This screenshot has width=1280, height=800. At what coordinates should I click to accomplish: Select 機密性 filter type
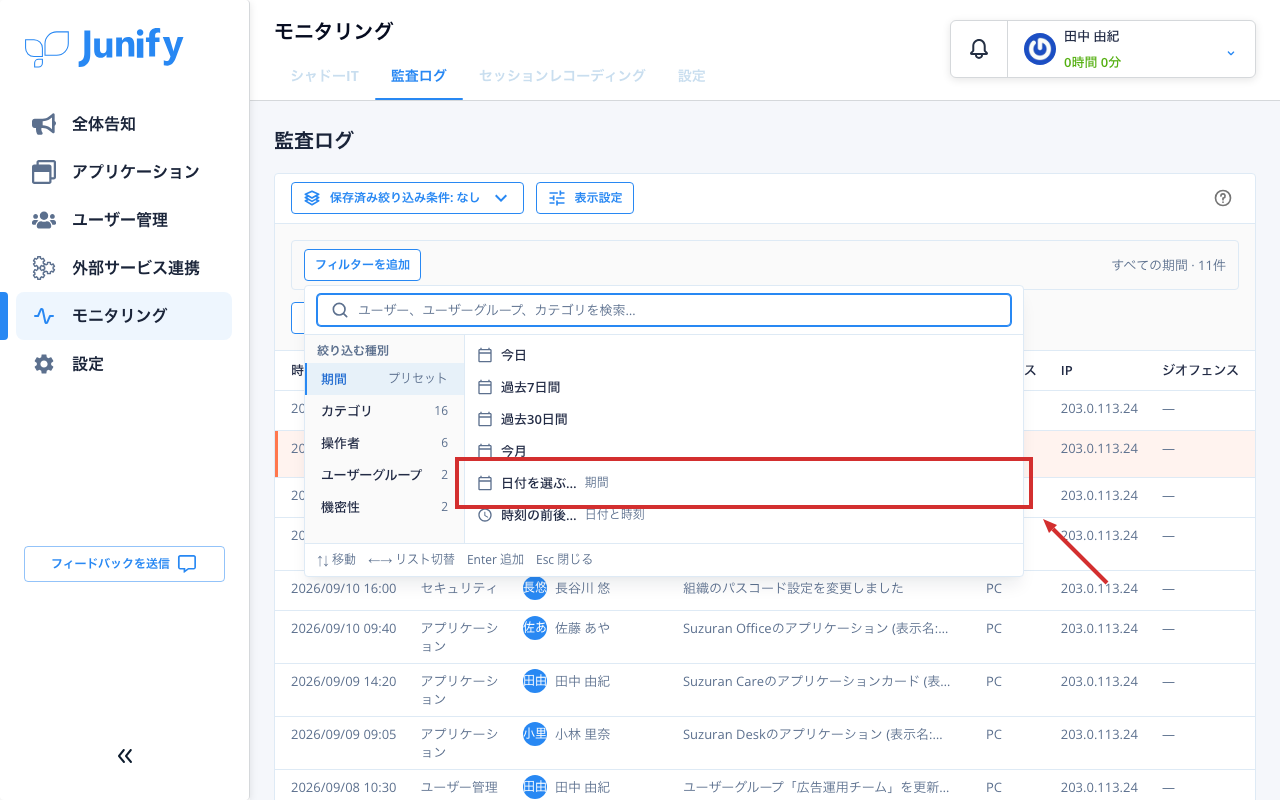pos(385,507)
